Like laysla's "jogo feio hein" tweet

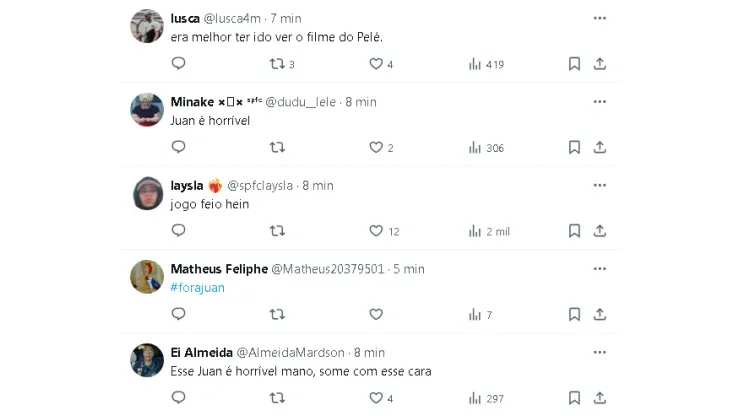pyautogui.click(x=376, y=231)
